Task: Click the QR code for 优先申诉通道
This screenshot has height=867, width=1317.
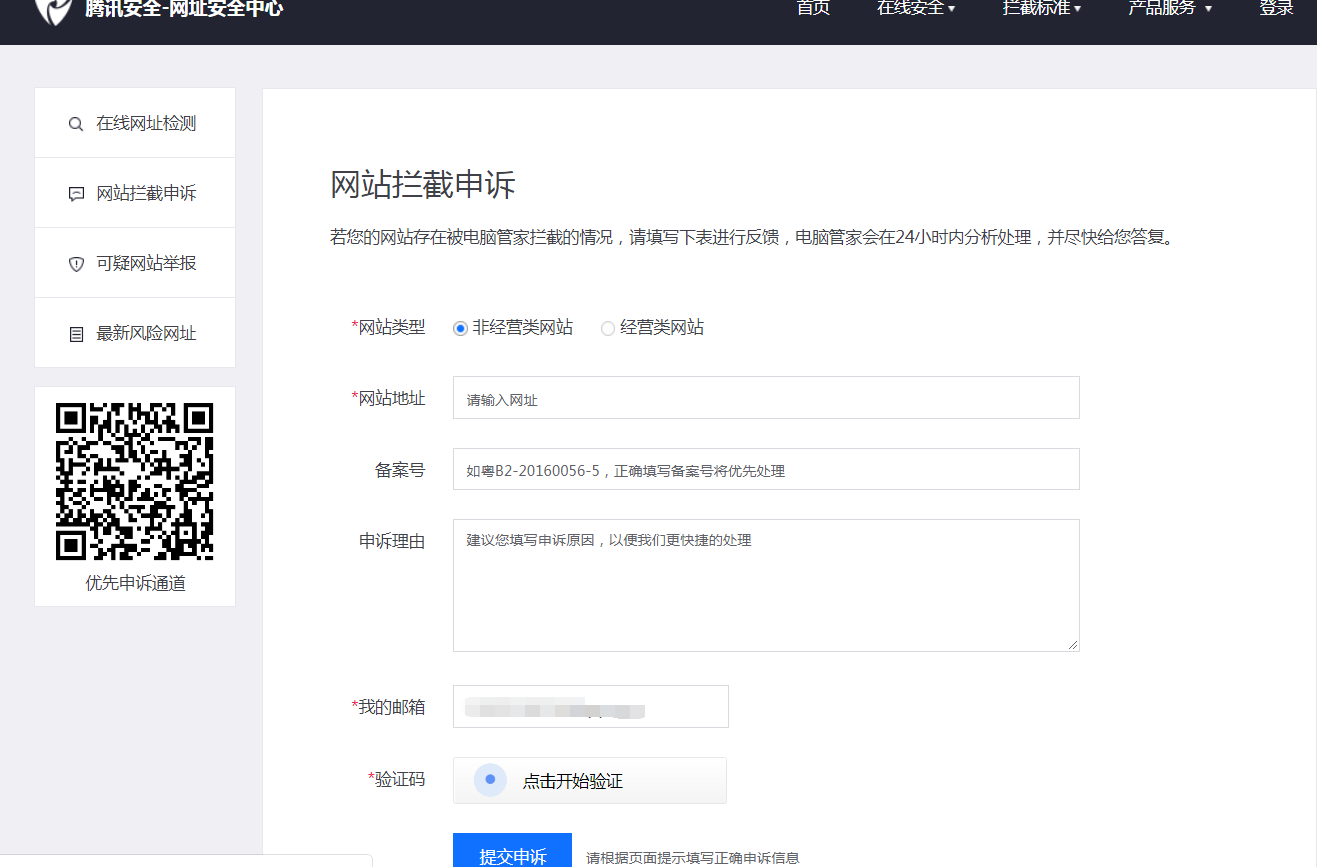Action: pyautogui.click(x=135, y=481)
